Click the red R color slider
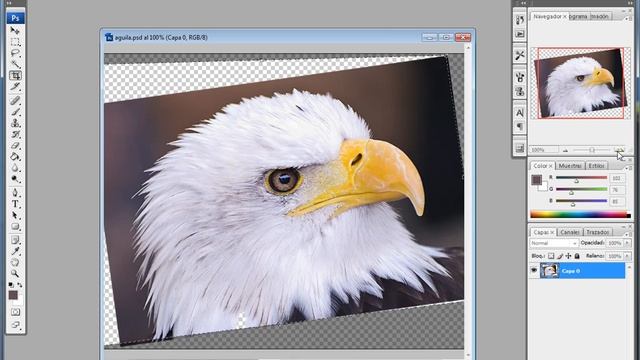The height and width of the screenshot is (360, 640). (582, 178)
